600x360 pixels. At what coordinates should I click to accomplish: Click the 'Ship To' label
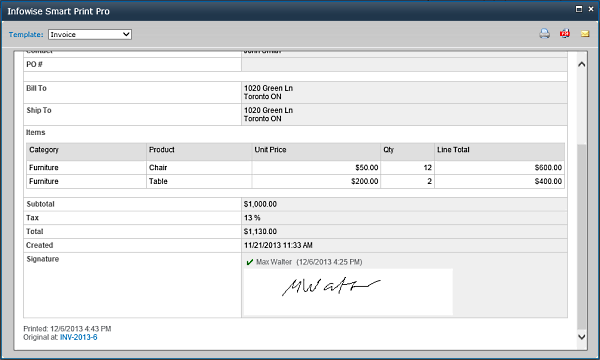(39, 111)
